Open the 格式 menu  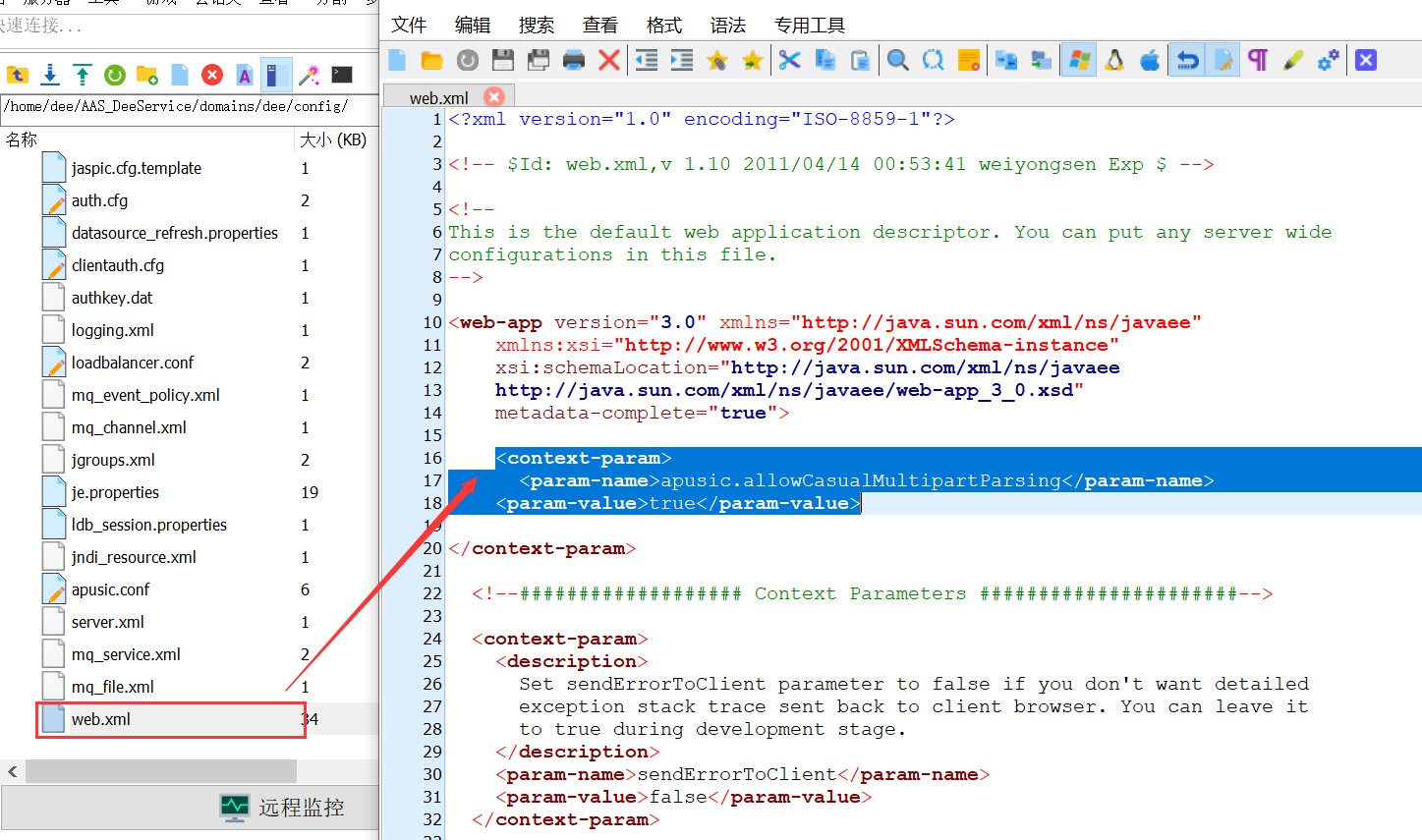[663, 25]
